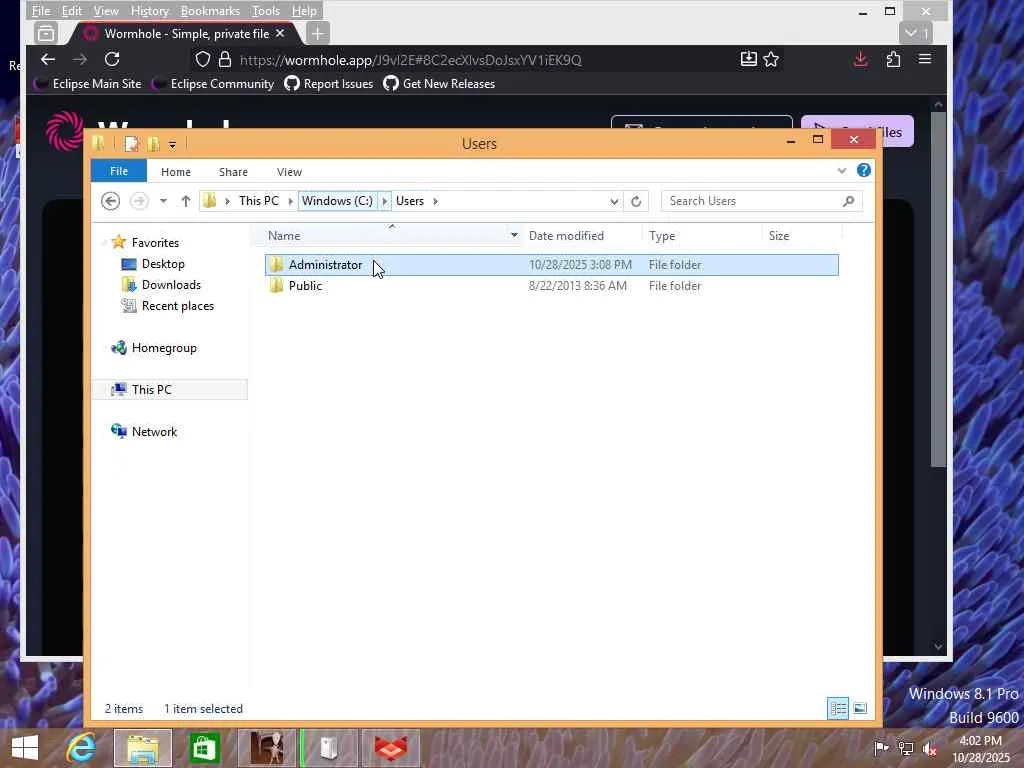
Task: Open the Start menu Windows logo
Action: [x=25, y=748]
